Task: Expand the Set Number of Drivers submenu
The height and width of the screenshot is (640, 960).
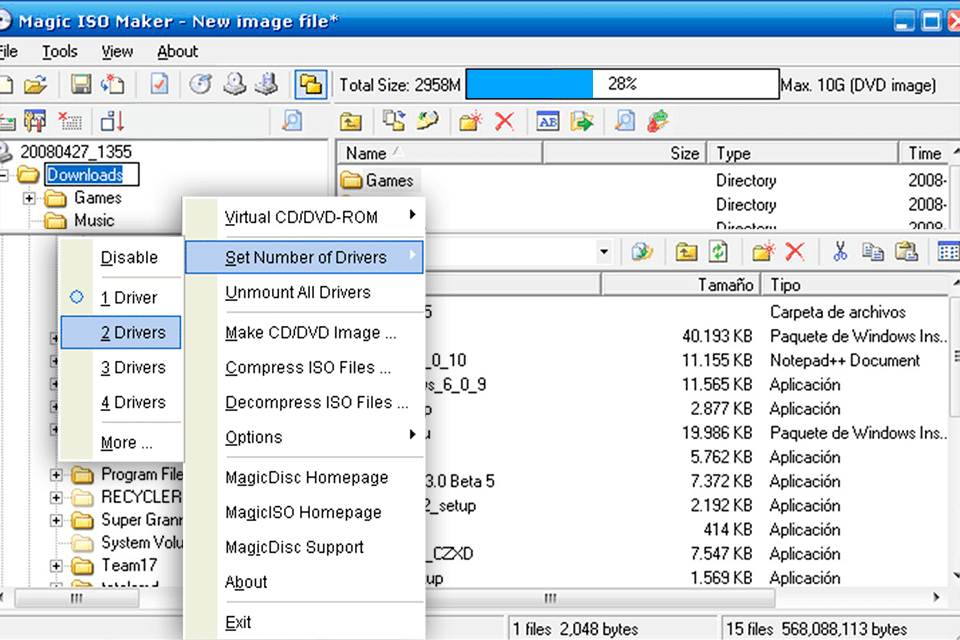Action: point(304,257)
